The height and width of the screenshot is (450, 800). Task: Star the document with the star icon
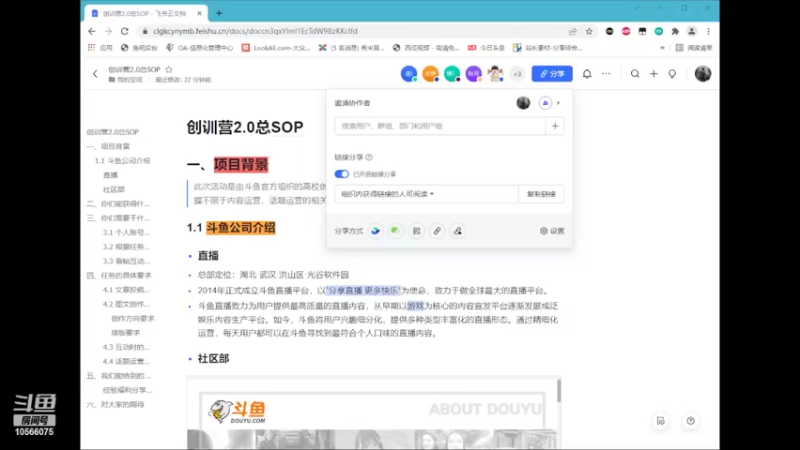tap(169, 69)
